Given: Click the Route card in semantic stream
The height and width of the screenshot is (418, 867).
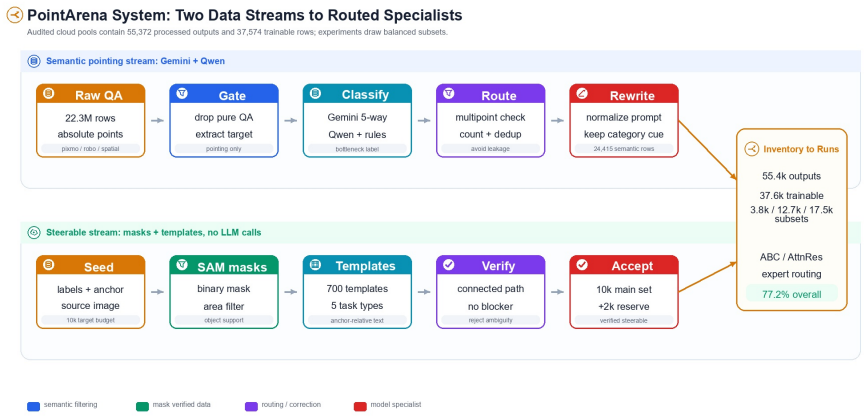Looking at the screenshot, I should pos(490,121).
